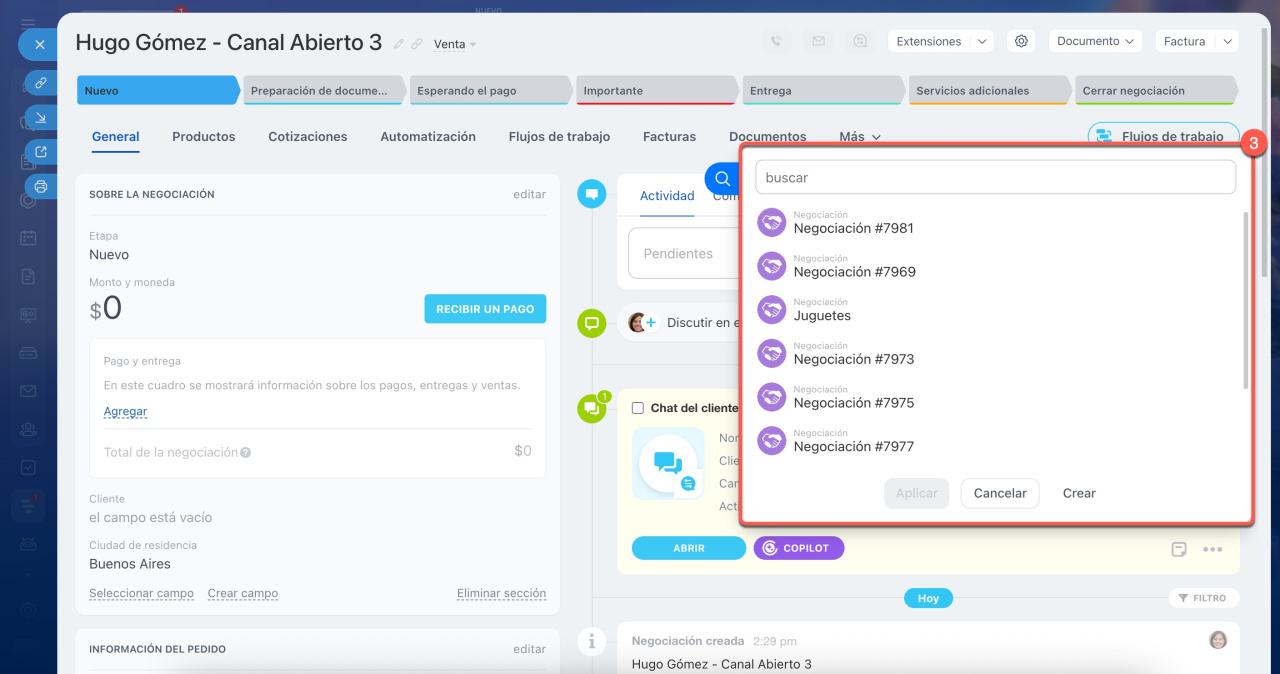The width and height of the screenshot is (1280, 674).
Task: Expand the Documento dropdown
Action: tap(1094, 41)
